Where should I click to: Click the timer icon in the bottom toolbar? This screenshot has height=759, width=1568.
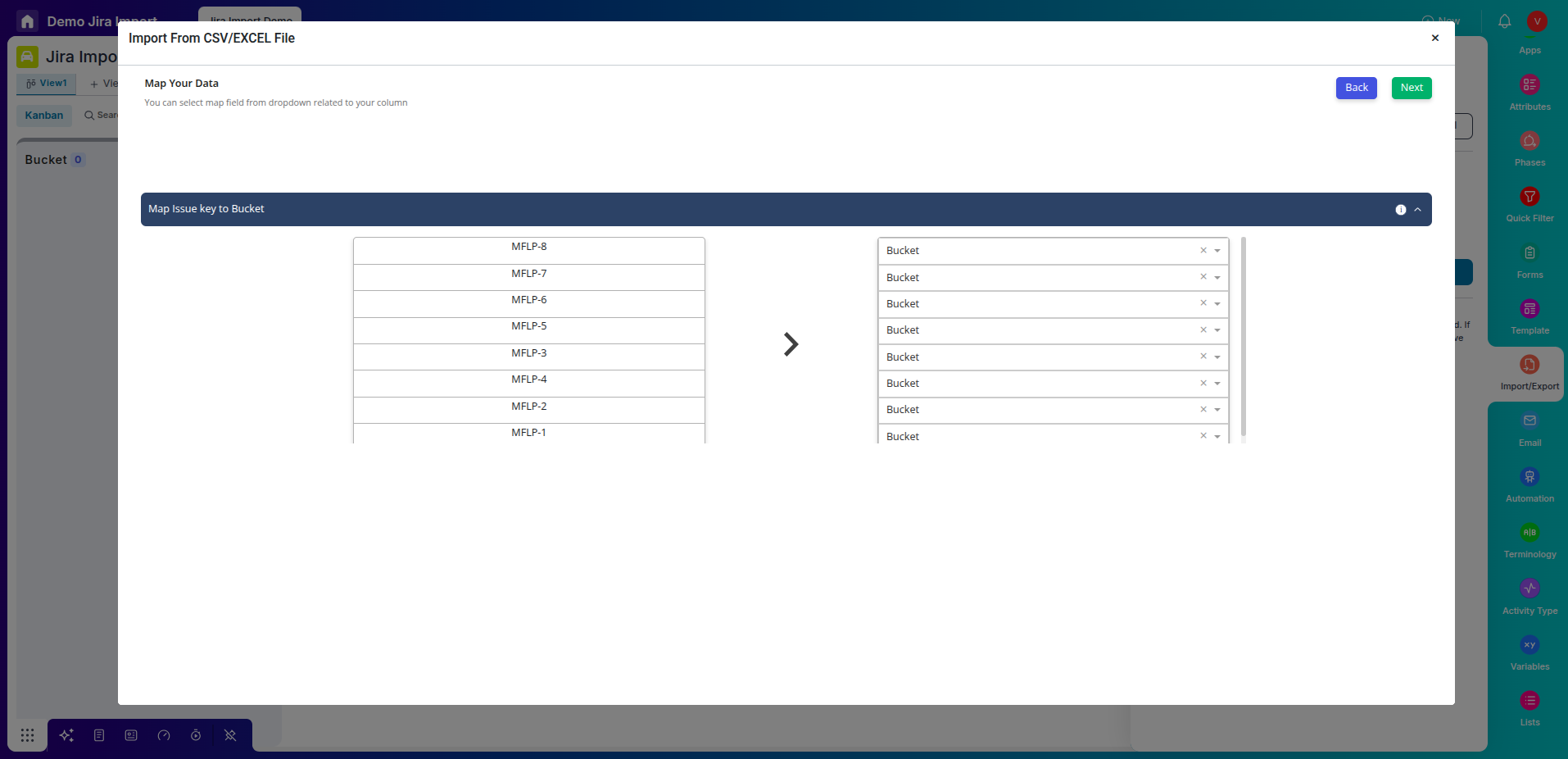[196, 735]
